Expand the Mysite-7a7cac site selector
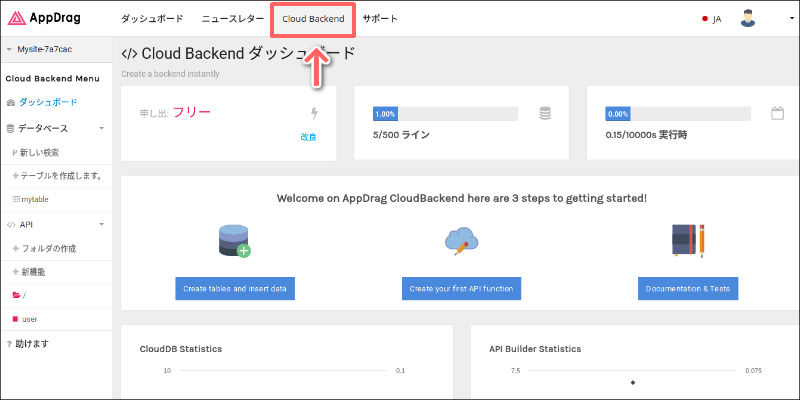 pyautogui.click(x=56, y=49)
